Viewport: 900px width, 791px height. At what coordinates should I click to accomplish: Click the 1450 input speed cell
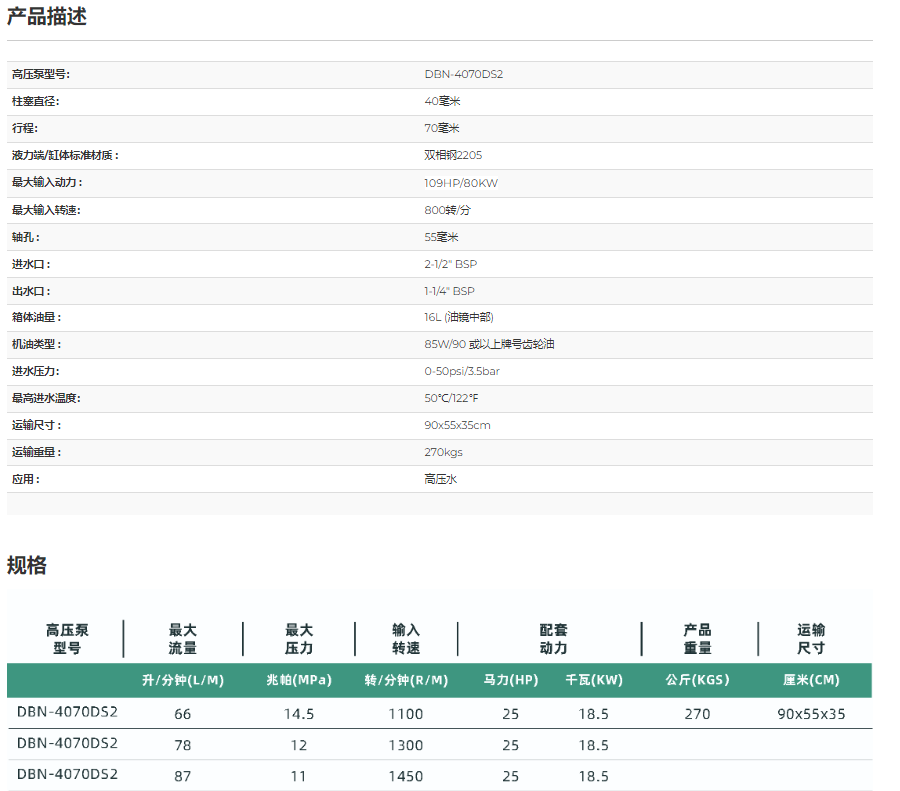tap(406, 776)
